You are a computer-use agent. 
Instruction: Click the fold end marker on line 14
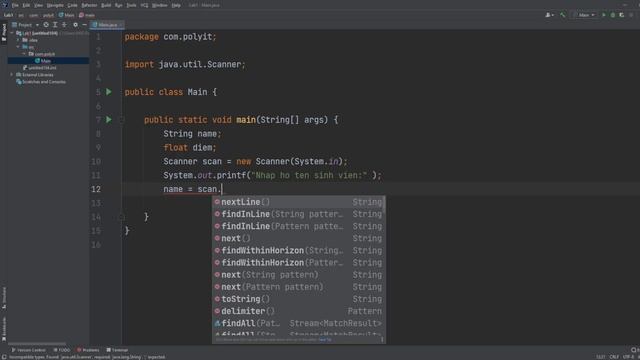(x=122, y=217)
